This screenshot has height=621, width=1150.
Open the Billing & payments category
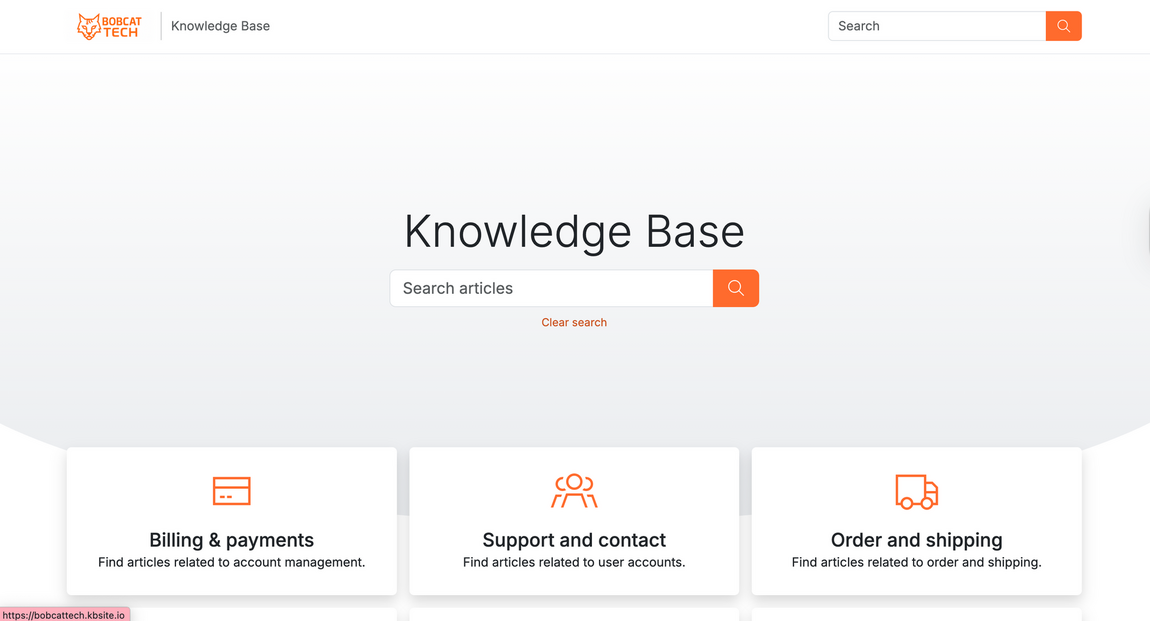231,521
